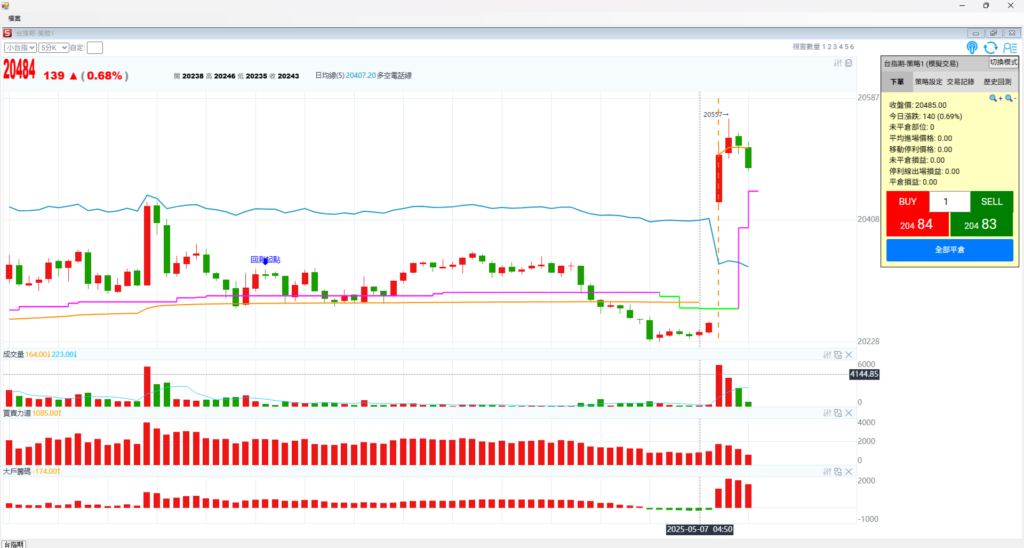Image resolution: width=1024 pixels, height=548 pixels.
Task: Click the 今日漲跌: 140 (0.69%) row
Action: tap(925, 116)
